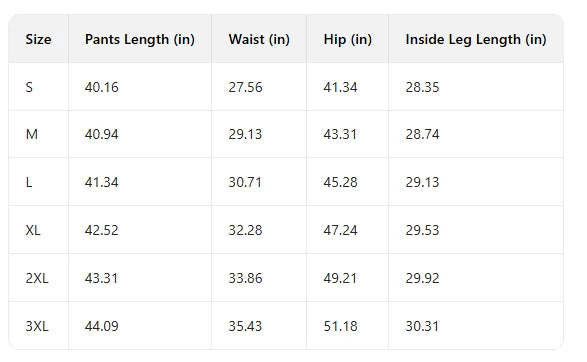The image size is (587, 362).
Task: Click hip value 45.28 for L
Action: tap(340, 182)
